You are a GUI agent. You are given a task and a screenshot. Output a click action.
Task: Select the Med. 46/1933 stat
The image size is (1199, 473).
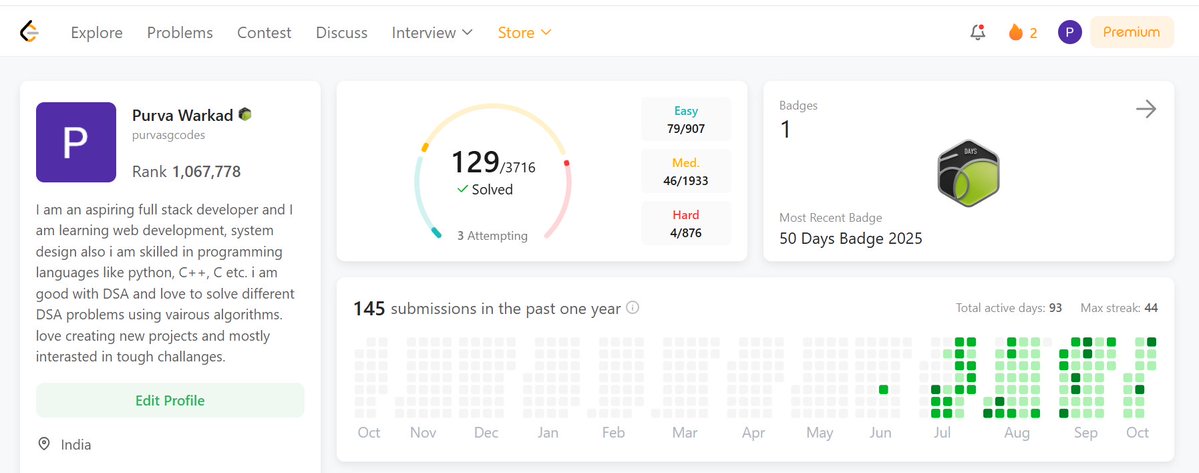pos(686,171)
